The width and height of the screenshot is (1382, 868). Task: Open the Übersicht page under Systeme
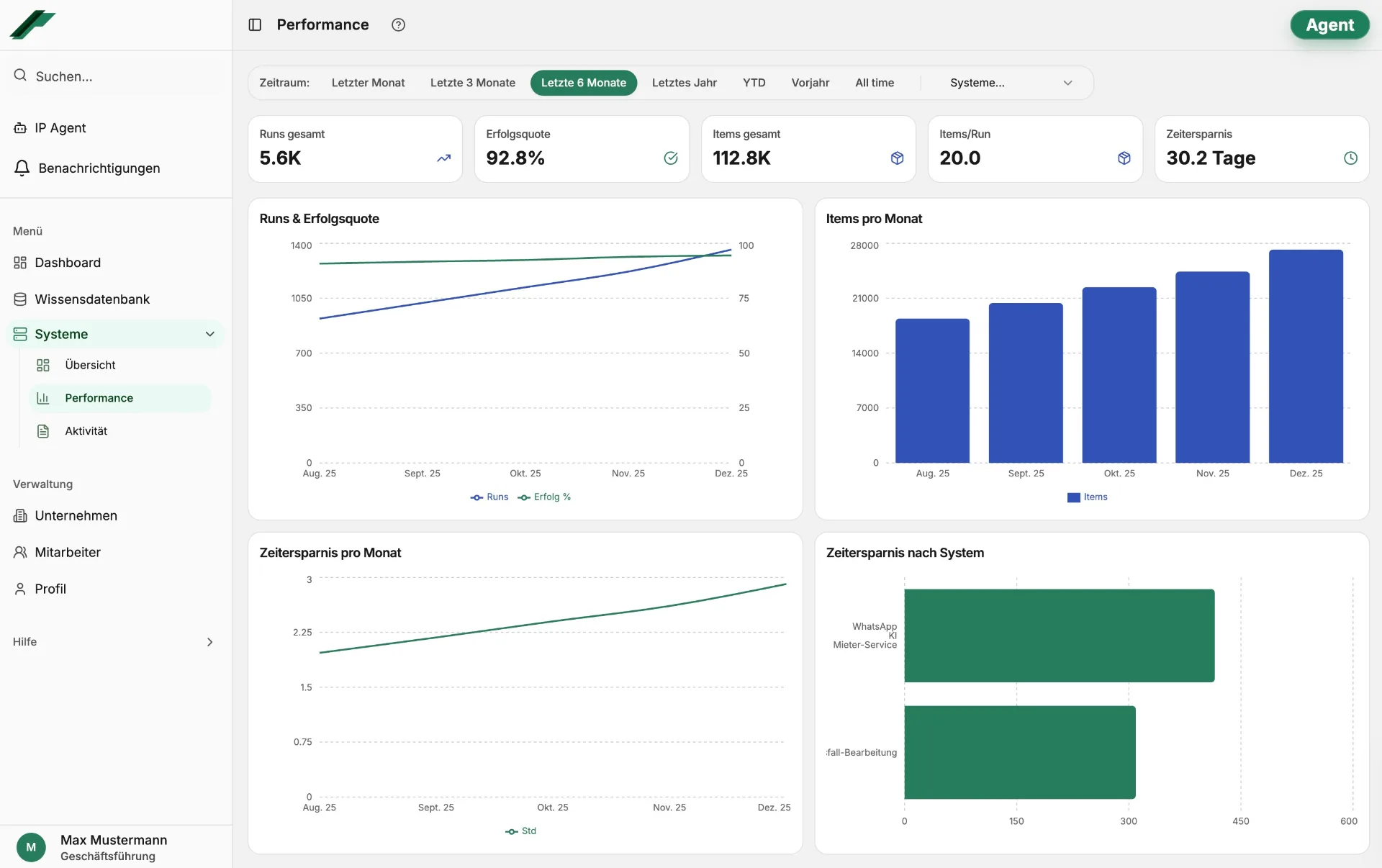(89, 365)
